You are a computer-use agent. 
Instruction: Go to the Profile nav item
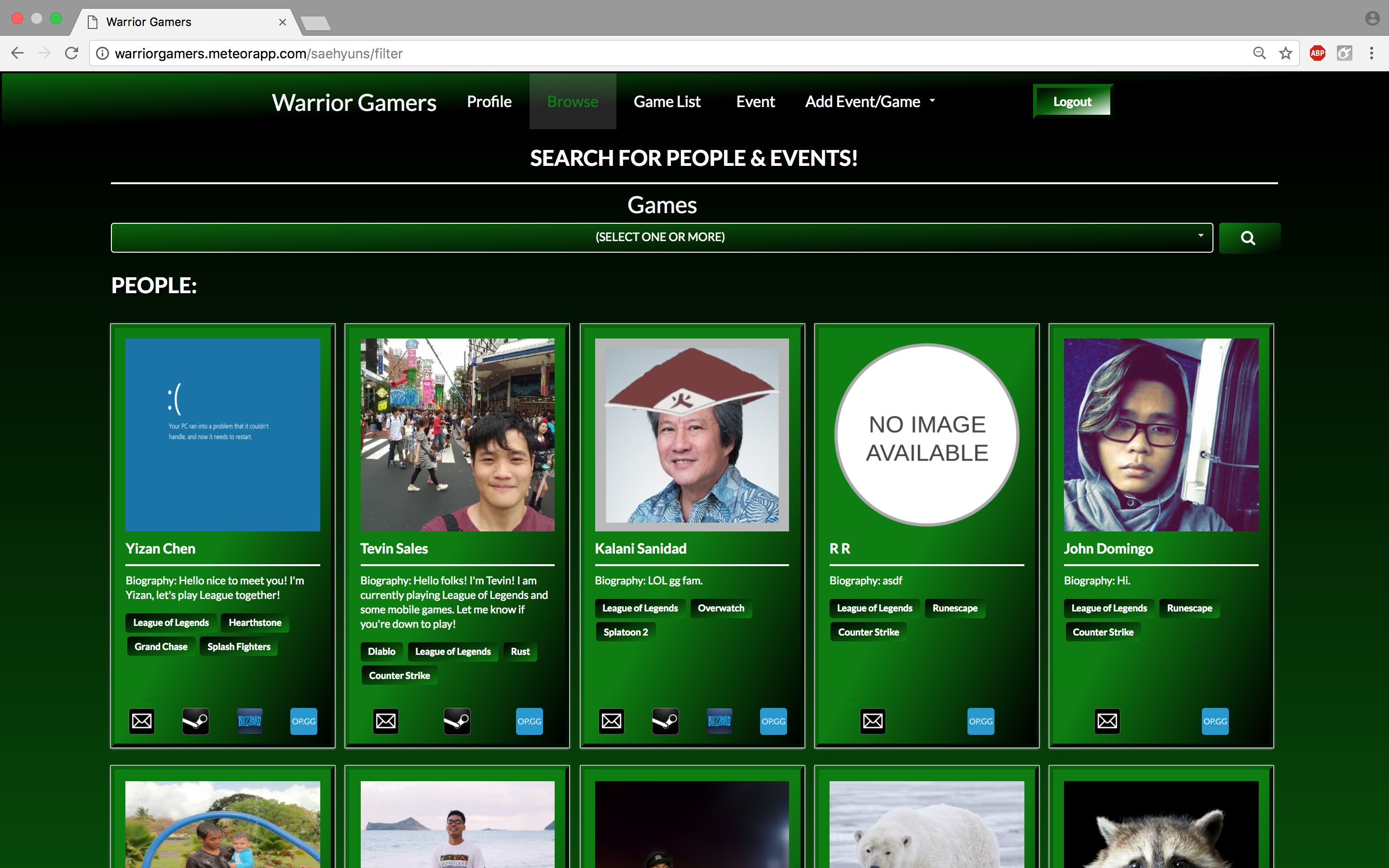[489, 102]
